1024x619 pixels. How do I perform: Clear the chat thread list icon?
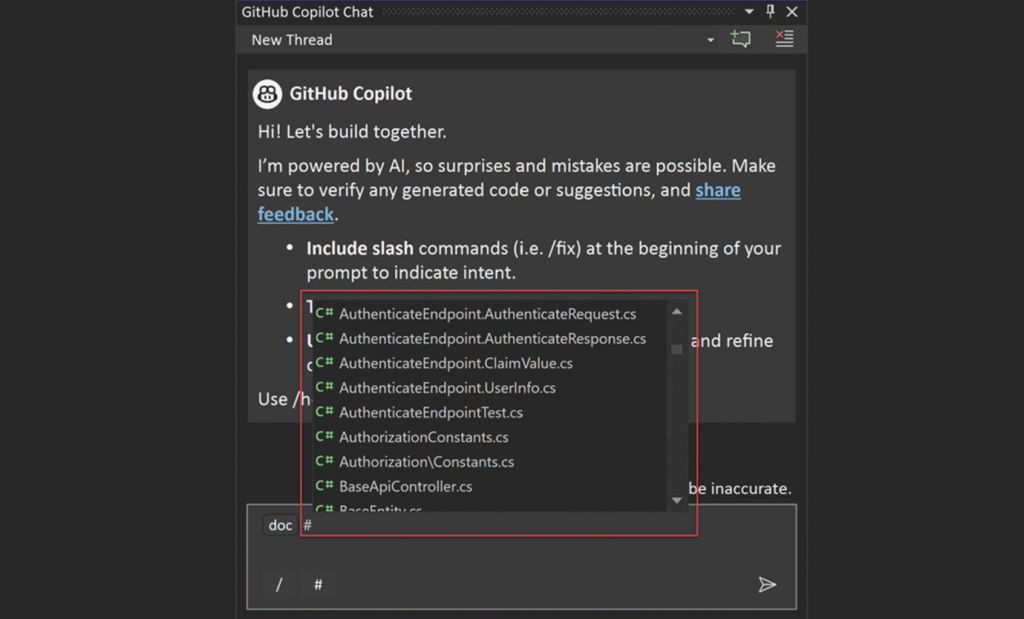coord(784,40)
